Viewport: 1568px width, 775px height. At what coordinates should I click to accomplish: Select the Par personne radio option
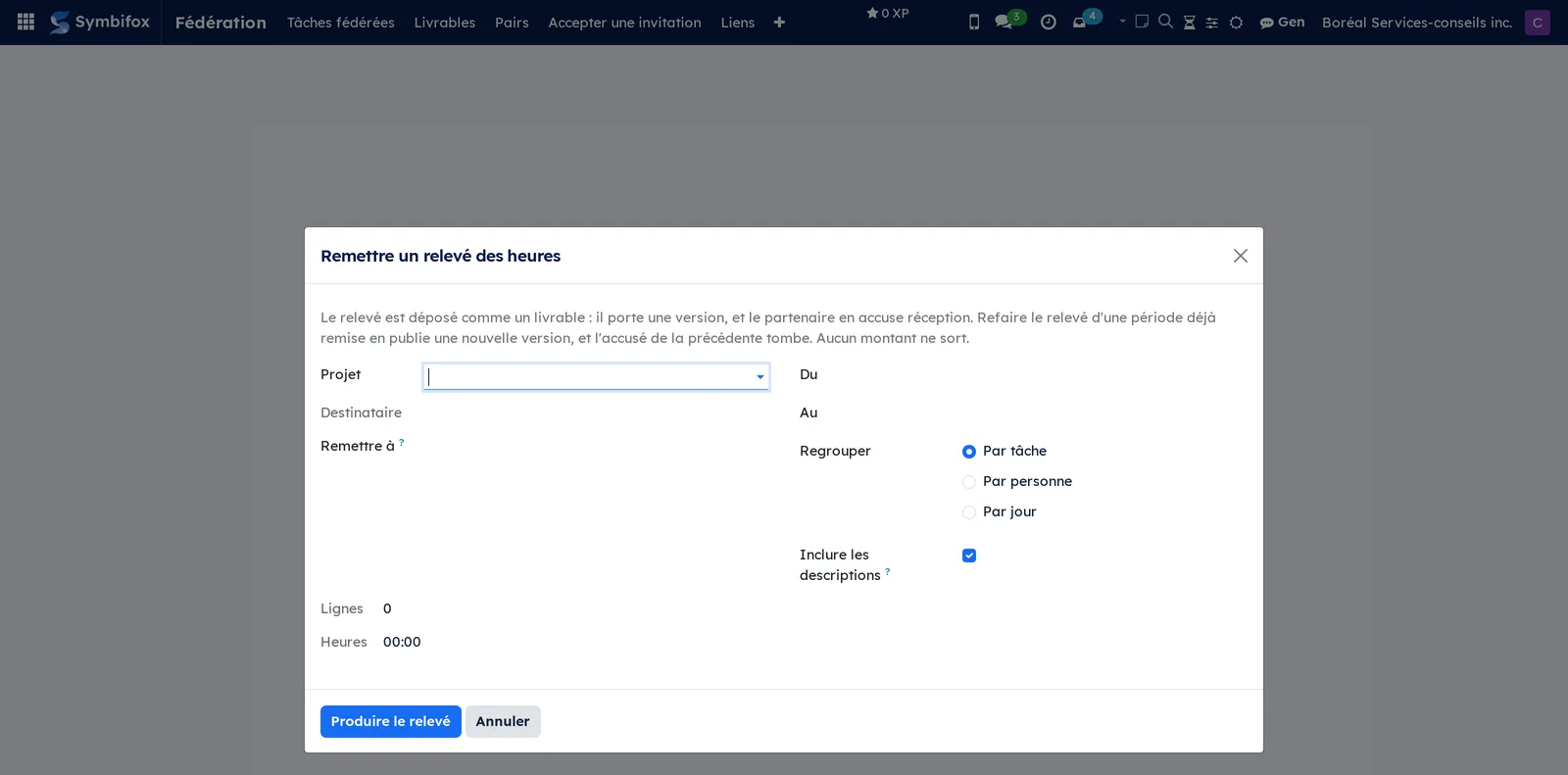point(969,482)
